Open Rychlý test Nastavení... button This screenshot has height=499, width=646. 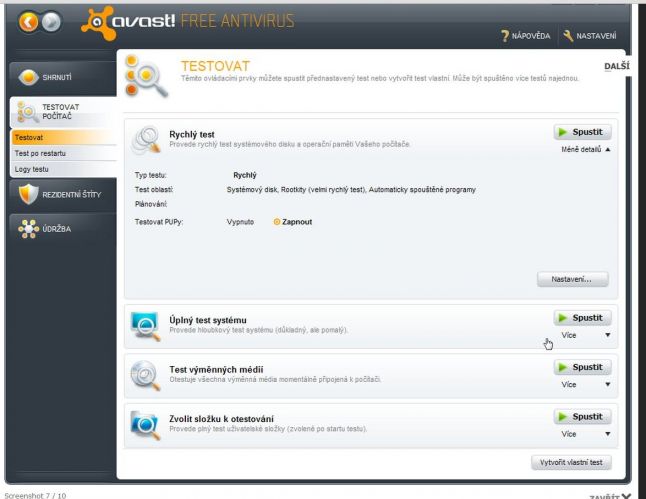[572, 279]
